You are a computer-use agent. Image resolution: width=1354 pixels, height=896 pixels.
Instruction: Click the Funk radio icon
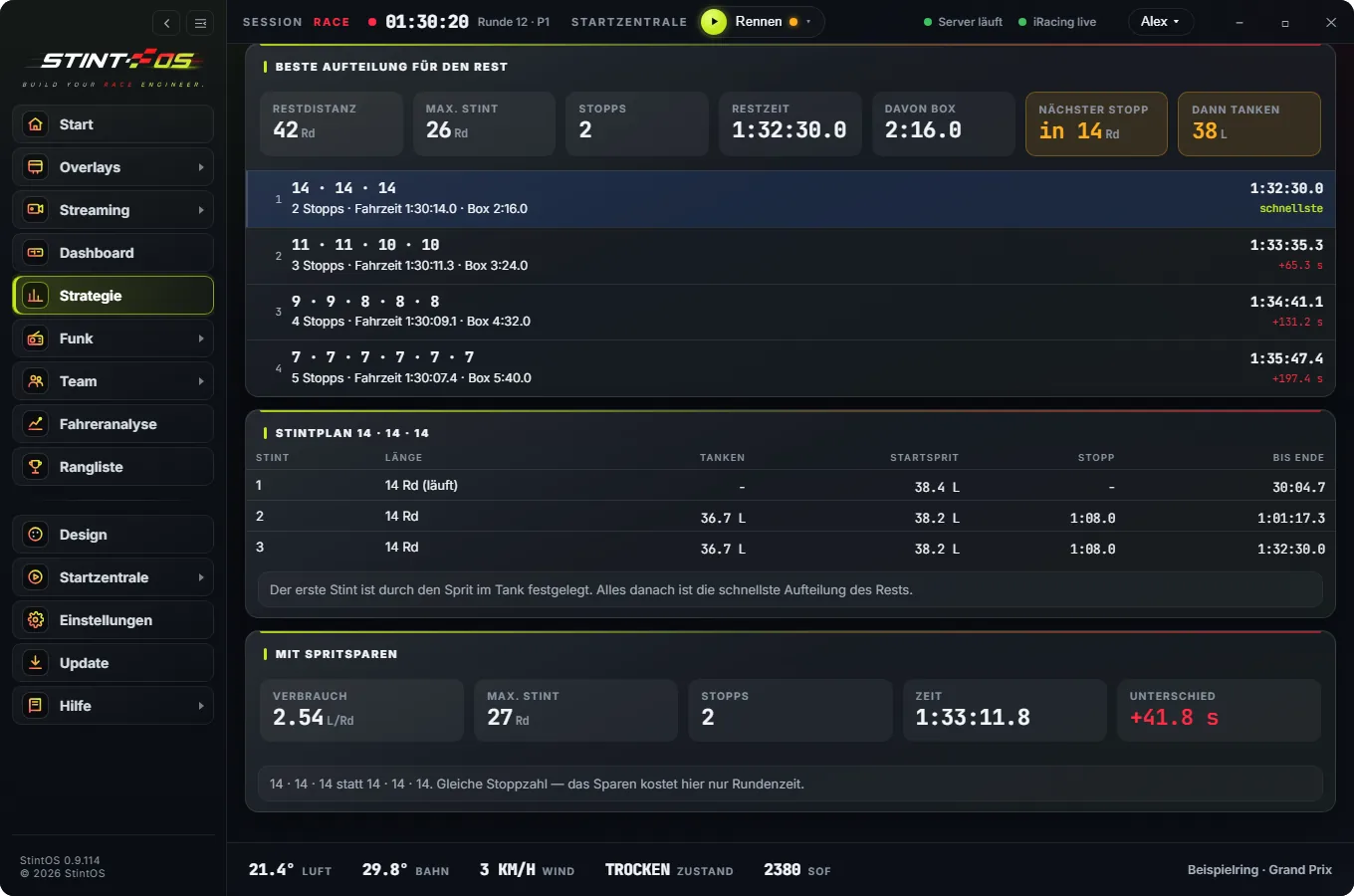36,338
